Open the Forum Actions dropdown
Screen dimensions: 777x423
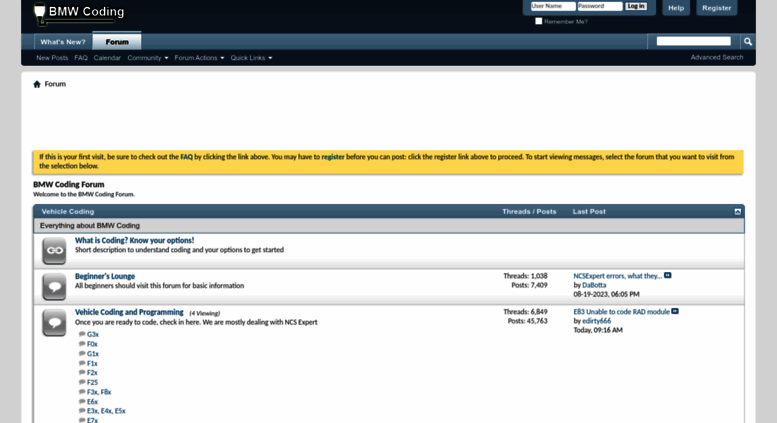[x=199, y=58]
